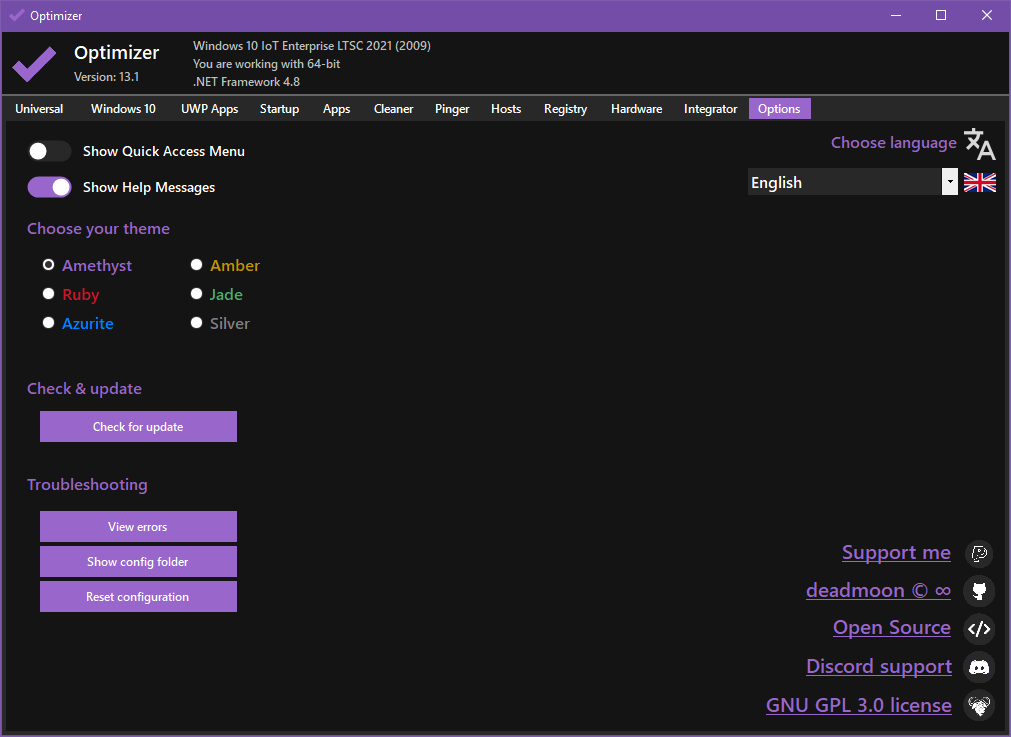
Task: Choose the Azurite theme option
Action: (49, 323)
